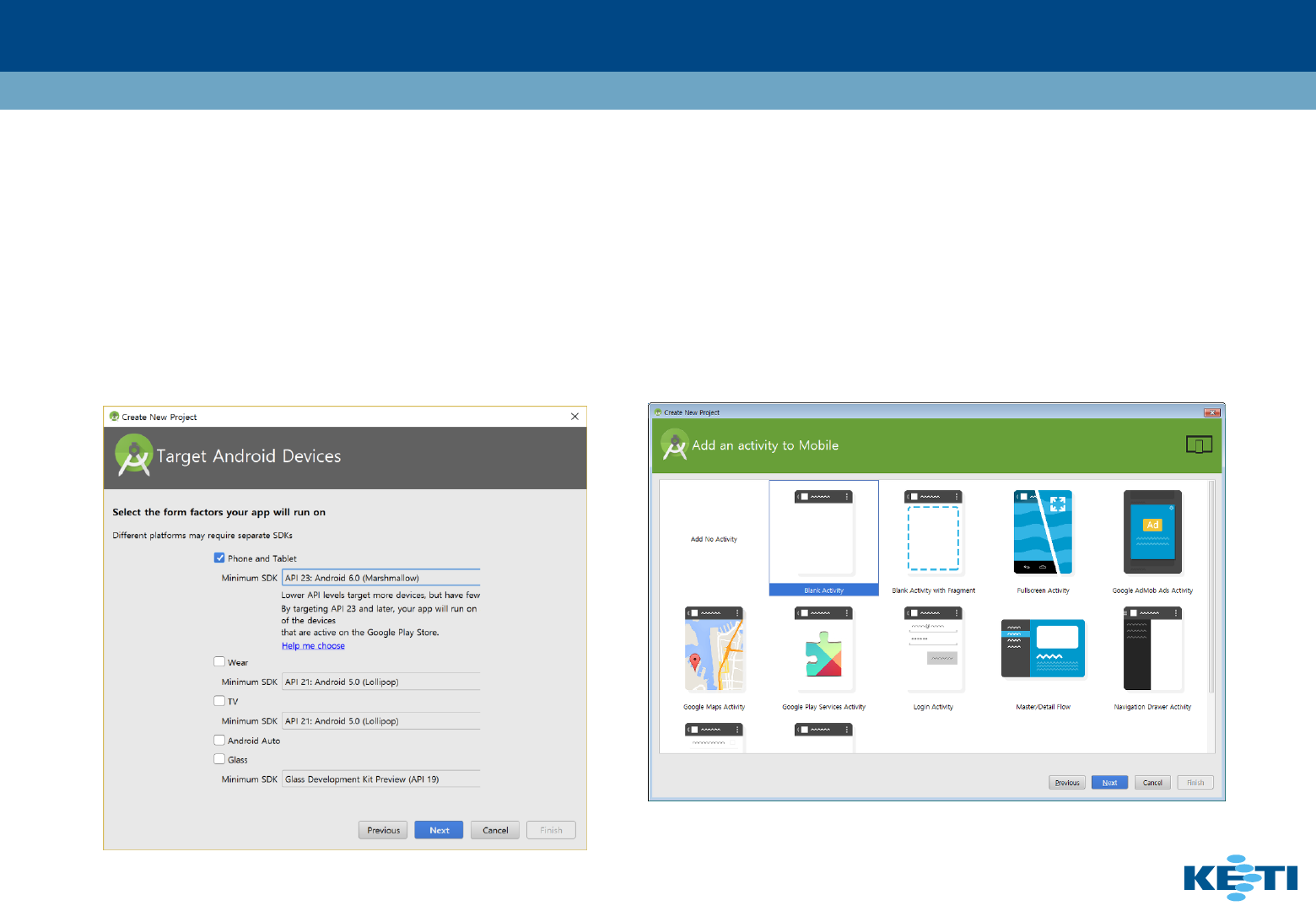This screenshot has height=911, width=1316.
Task: Choose the Google Maps Activity template
Action: [x=714, y=659]
